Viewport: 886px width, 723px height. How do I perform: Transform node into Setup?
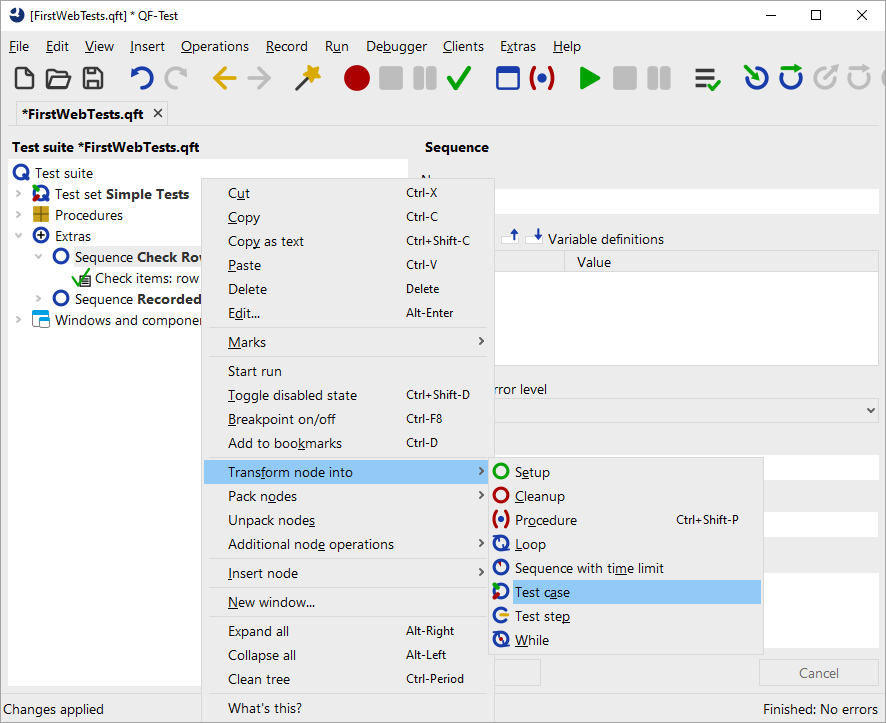(x=626, y=472)
